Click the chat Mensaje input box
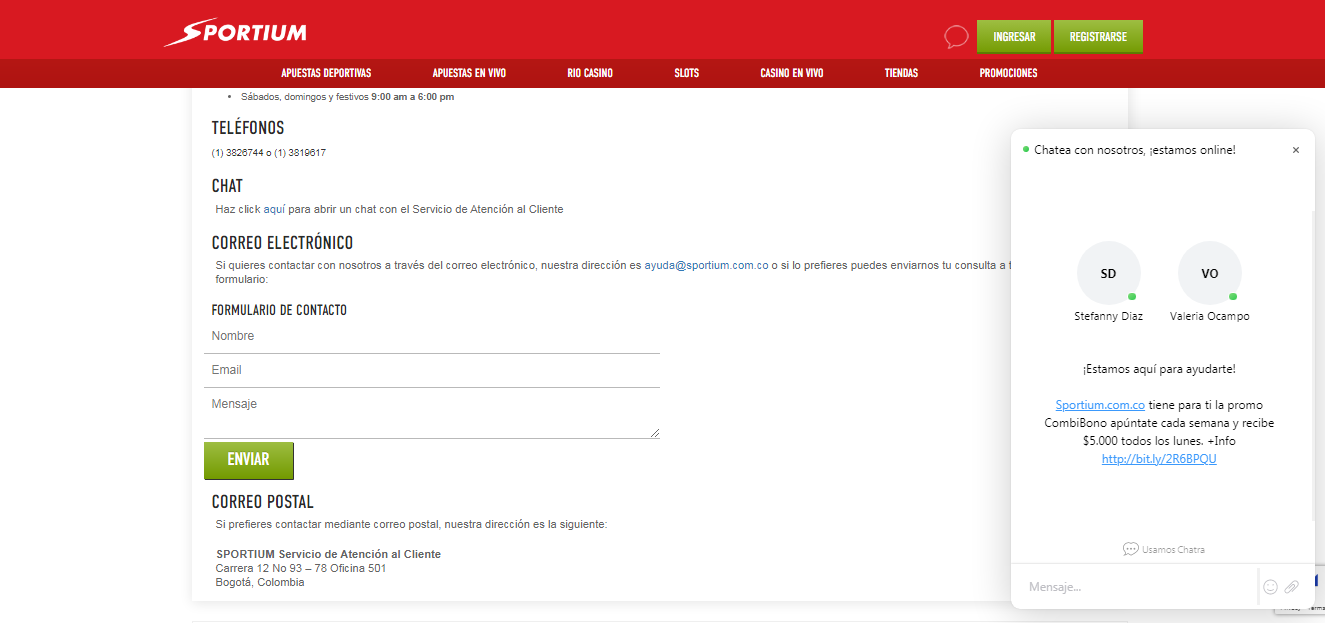The height and width of the screenshot is (623, 1325). tap(1135, 587)
